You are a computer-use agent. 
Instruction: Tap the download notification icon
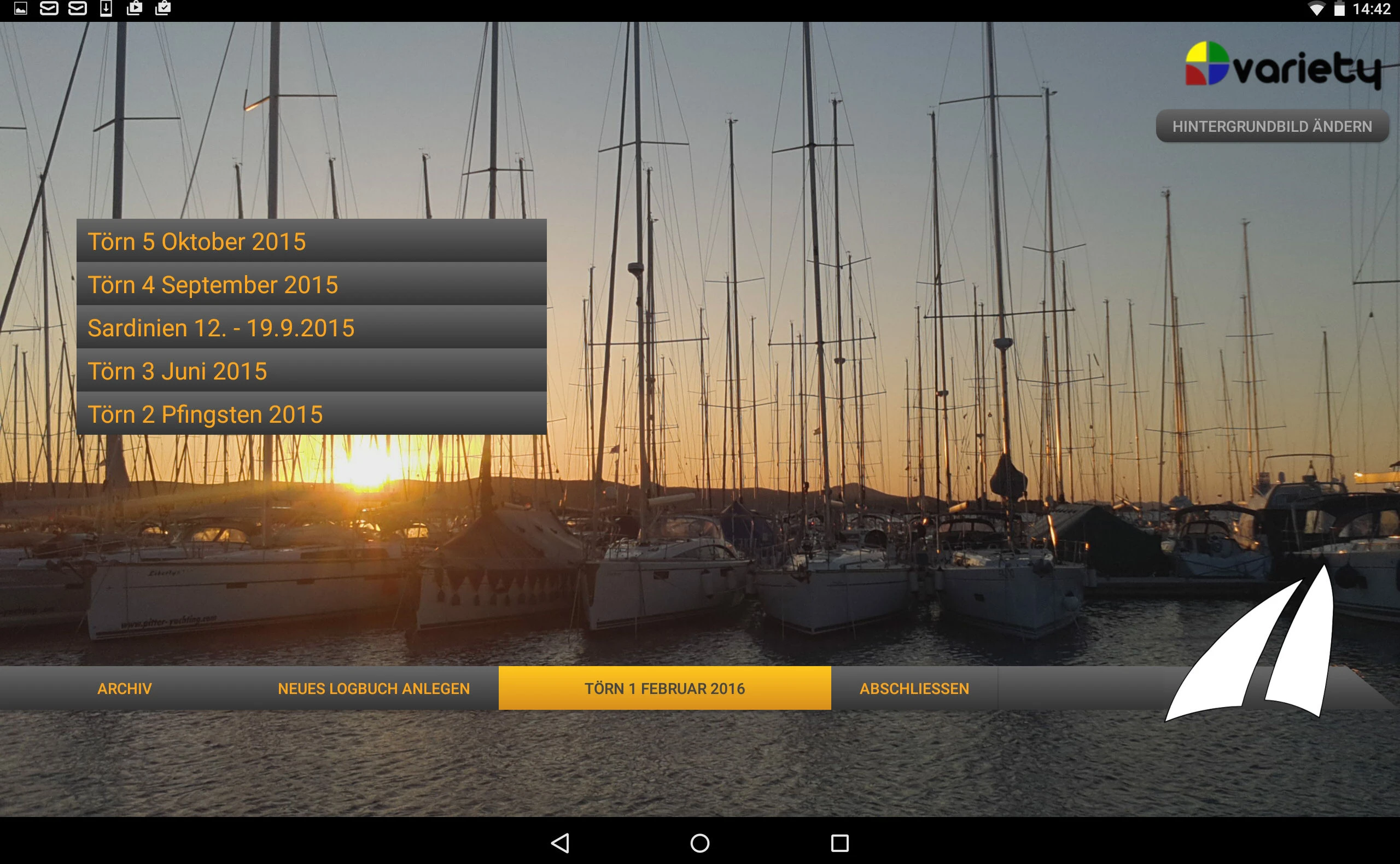pyautogui.click(x=106, y=9)
